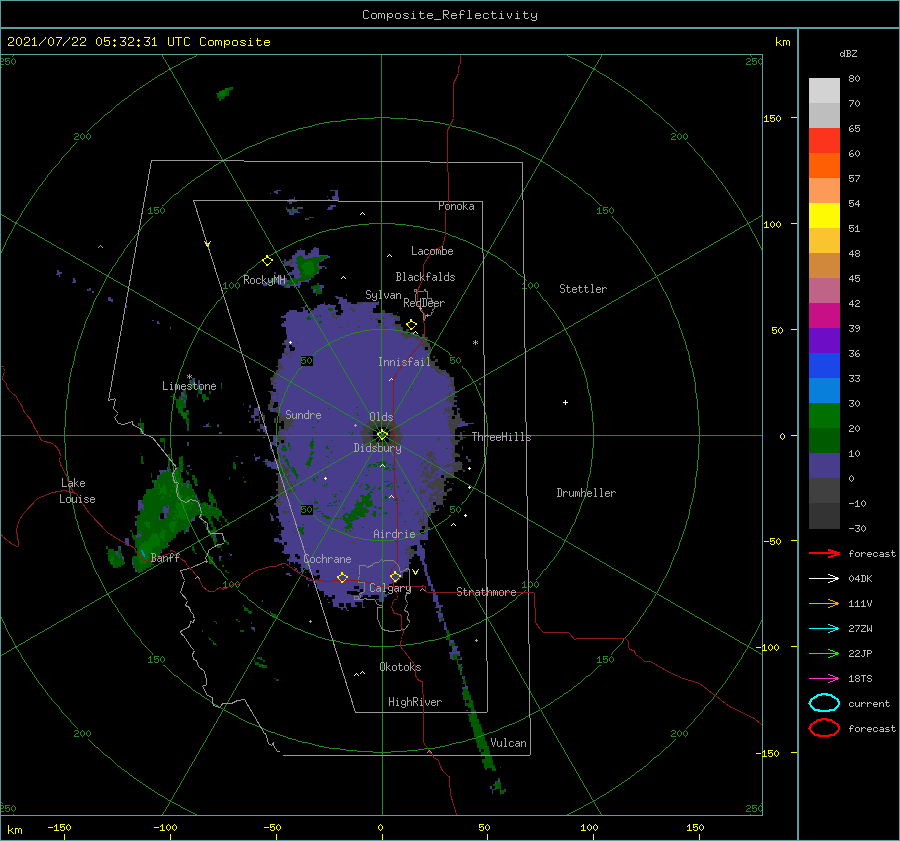The image size is (900, 841).
Task: Click the yellow diamond marker below RedDeer
Action: click(411, 325)
